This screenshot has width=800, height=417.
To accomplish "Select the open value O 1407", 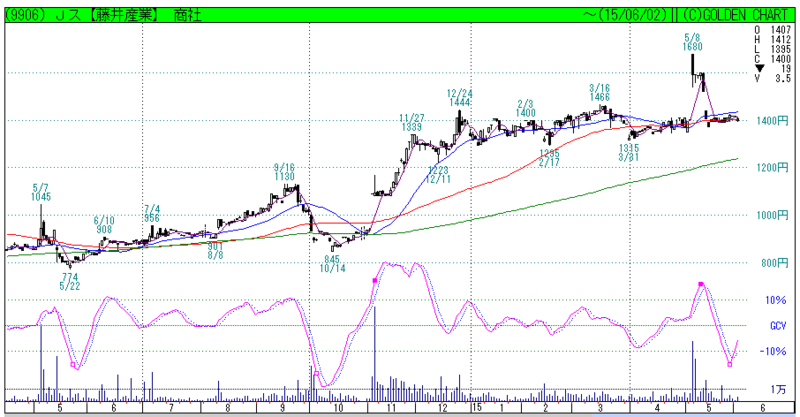I will [772, 30].
